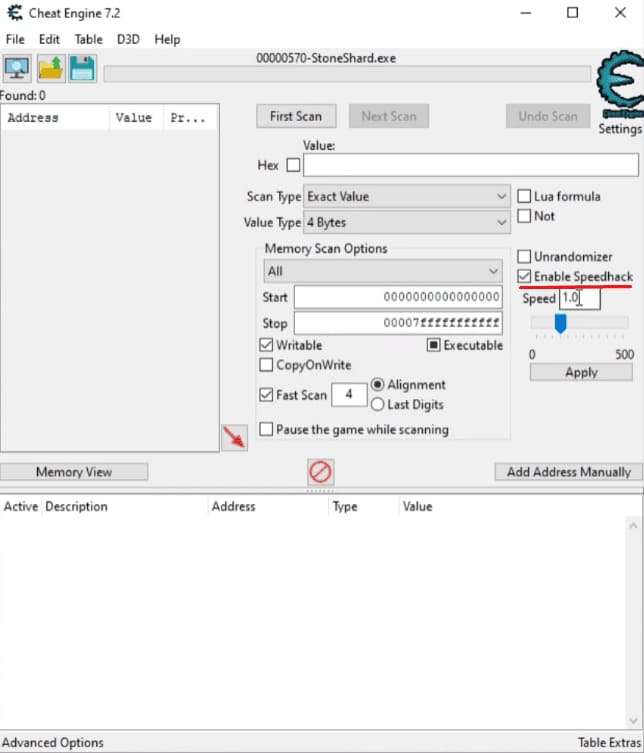Click the open folder load table icon
644x753 pixels.
point(50,69)
